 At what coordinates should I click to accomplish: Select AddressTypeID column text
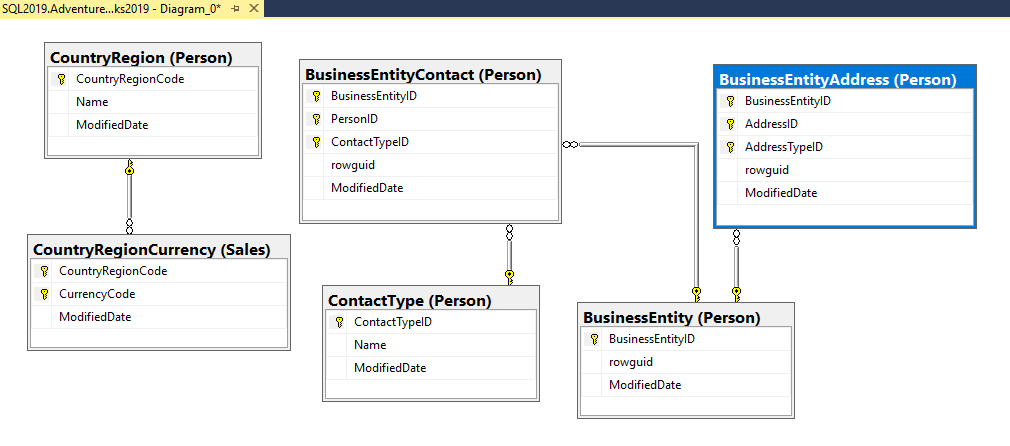[x=784, y=147]
